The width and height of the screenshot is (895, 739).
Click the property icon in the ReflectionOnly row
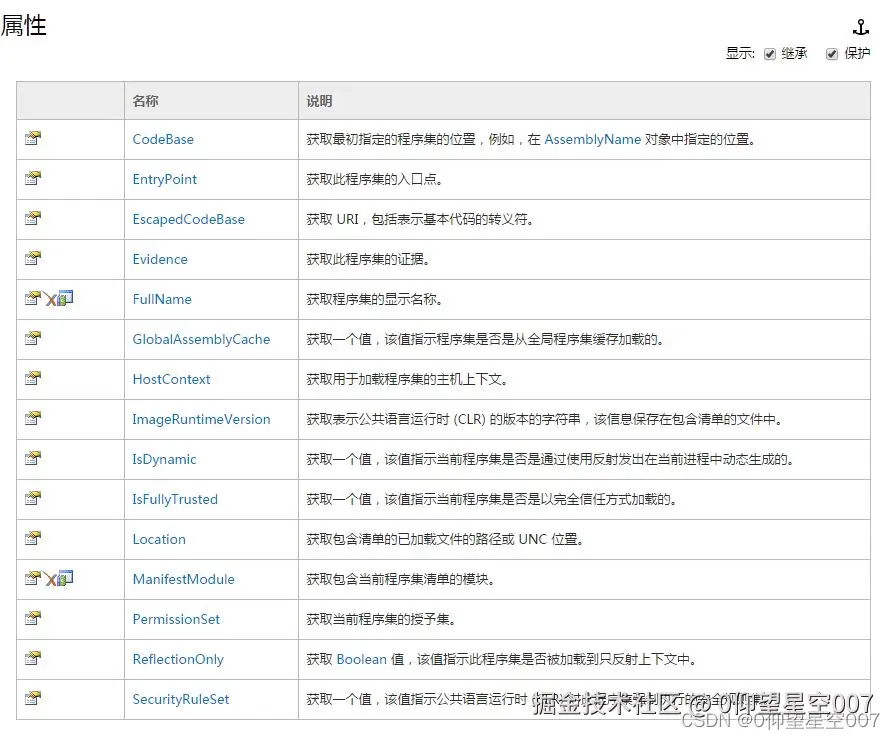tap(33, 657)
